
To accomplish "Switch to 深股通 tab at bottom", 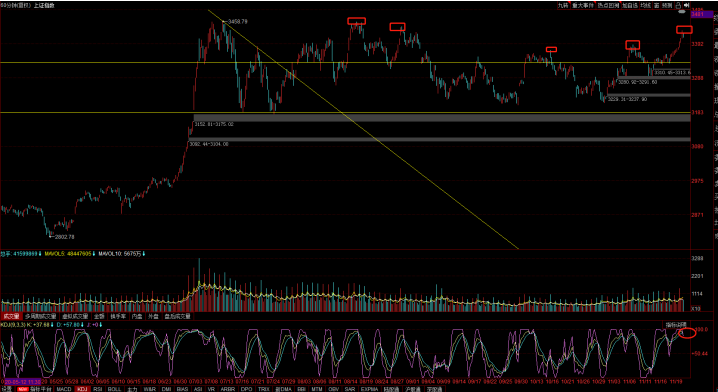I will coord(434,389).
